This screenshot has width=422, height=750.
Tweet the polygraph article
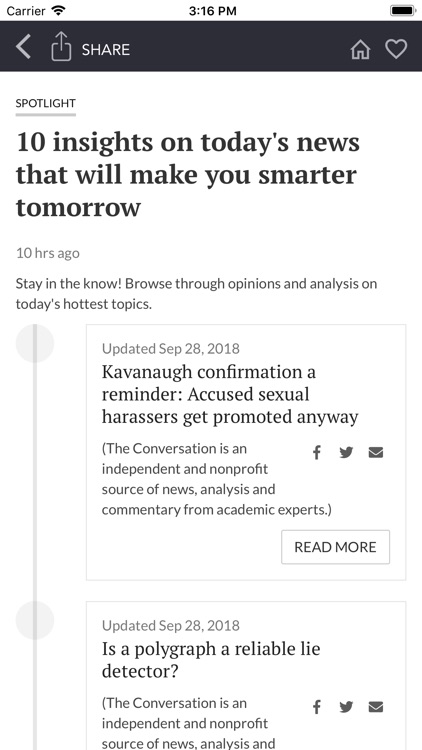pyautogui.click(x=346, y=706)
